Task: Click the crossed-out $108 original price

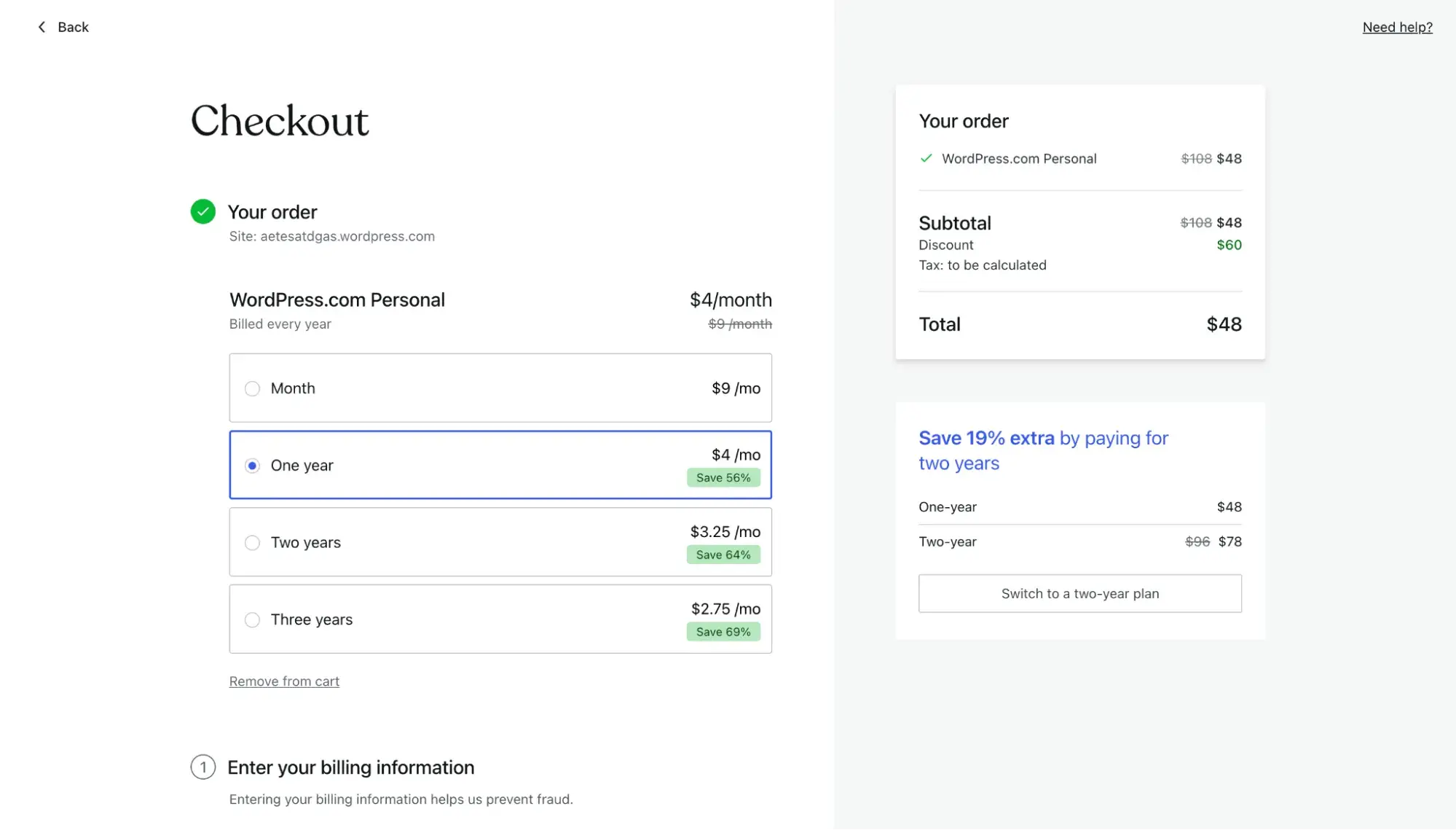Action: [1197, 158]
